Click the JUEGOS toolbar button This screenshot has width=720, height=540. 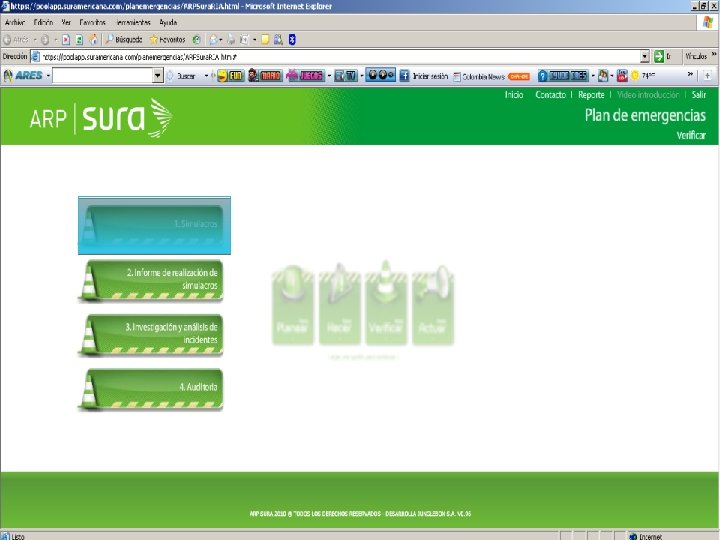point(305,76)
